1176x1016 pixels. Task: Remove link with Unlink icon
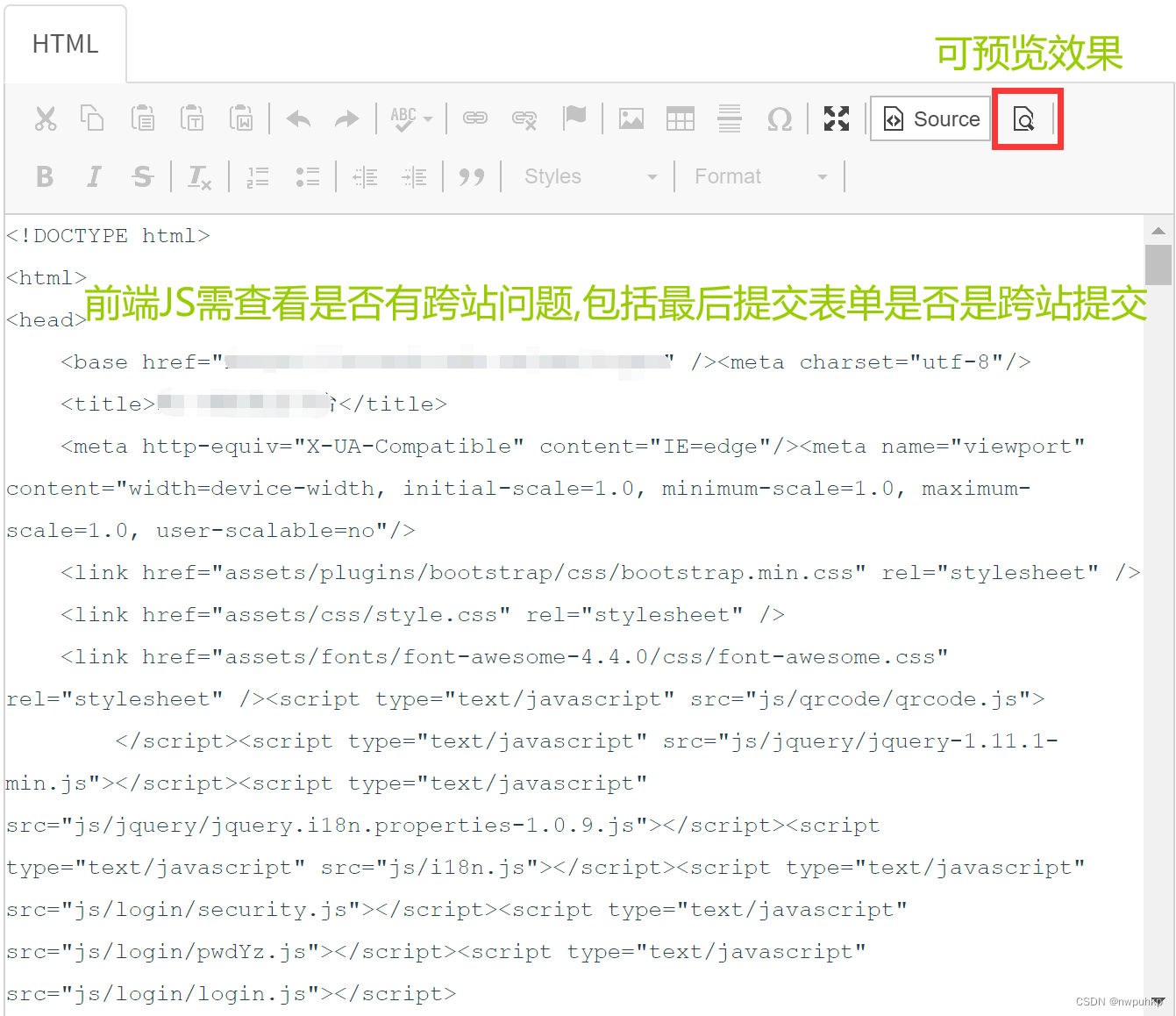tap(524, 118)
